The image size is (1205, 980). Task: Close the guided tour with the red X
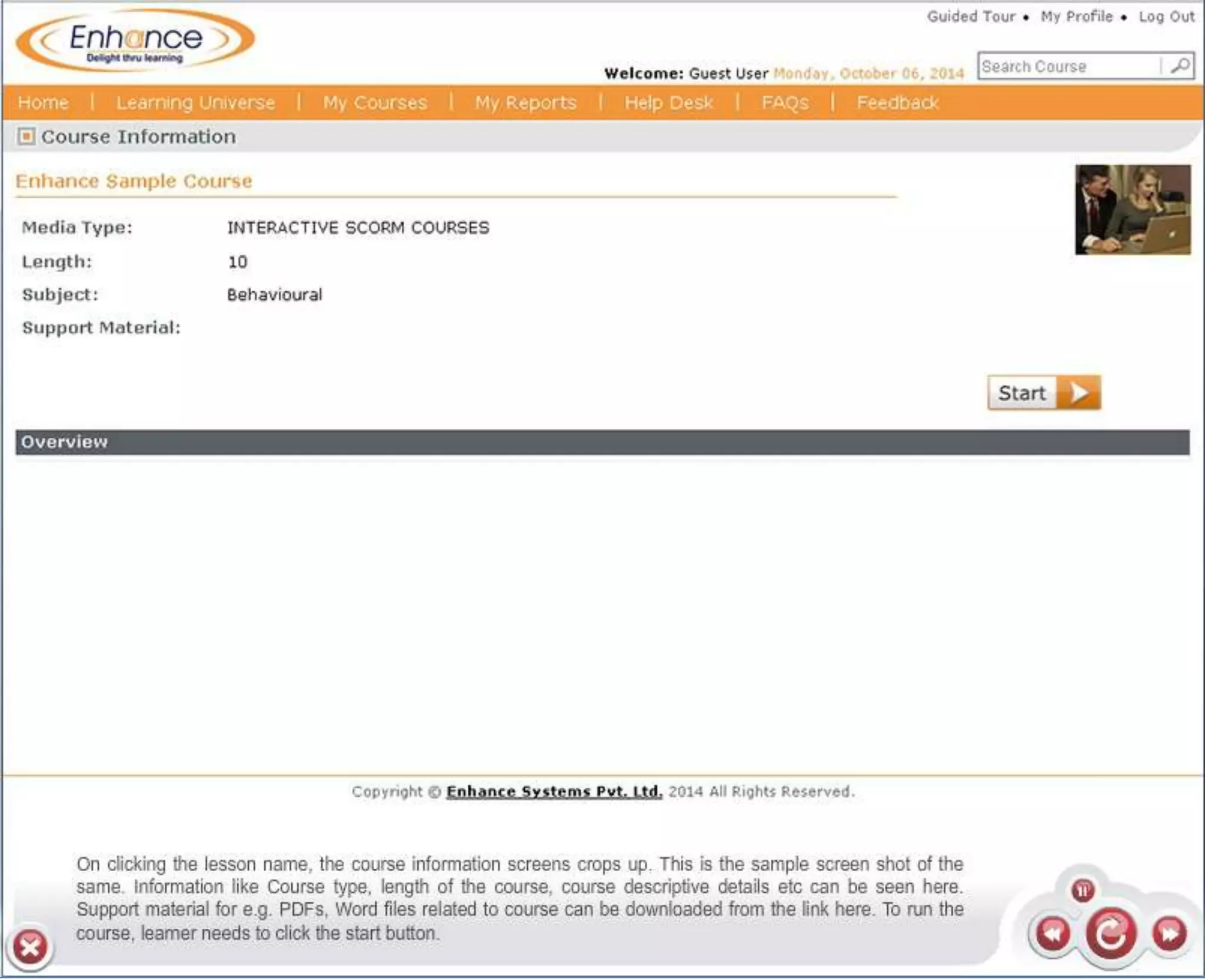[x=30, y=947]
